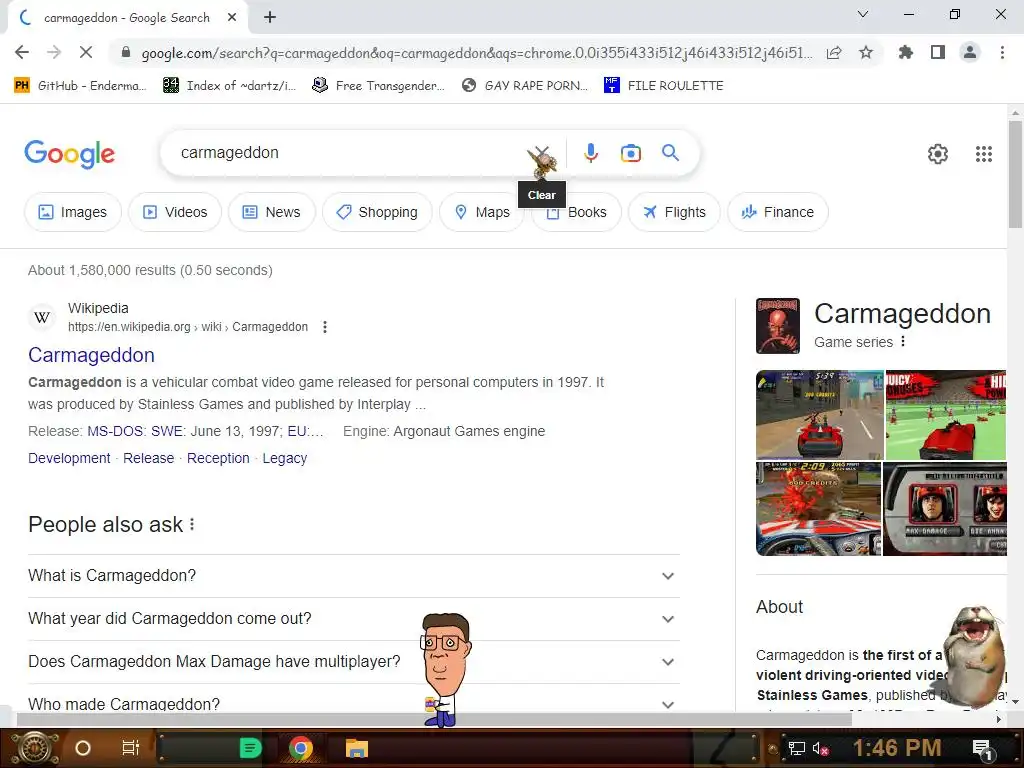1024x768 pixels.
Task: Open a new tab with plus button
Action: (x=270, y=18)
